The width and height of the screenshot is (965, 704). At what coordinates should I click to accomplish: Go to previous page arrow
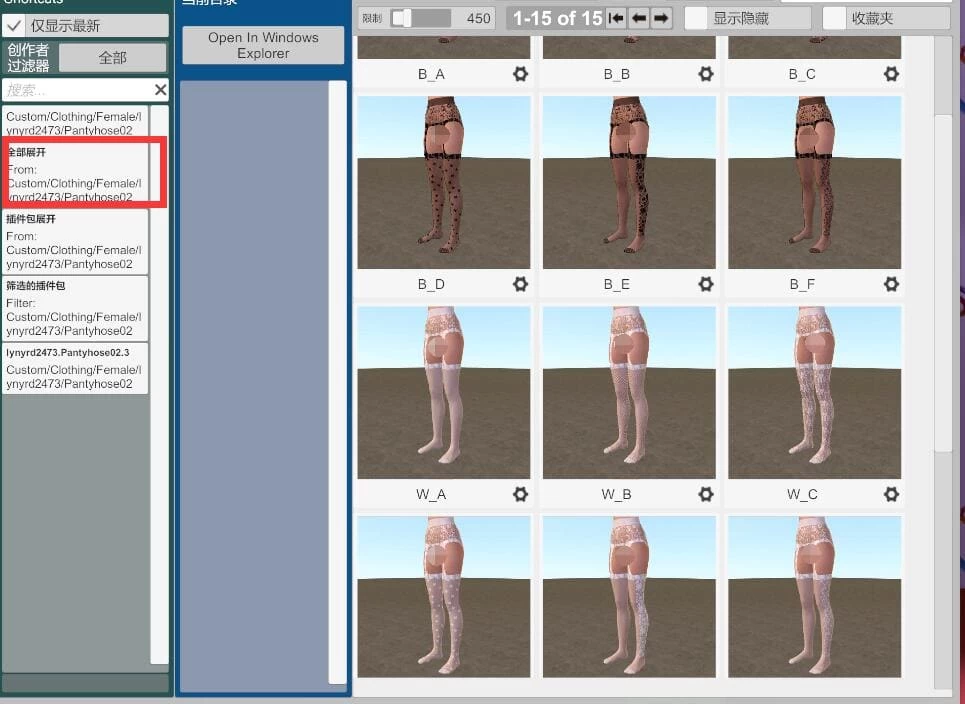click(x=640, y=17)
